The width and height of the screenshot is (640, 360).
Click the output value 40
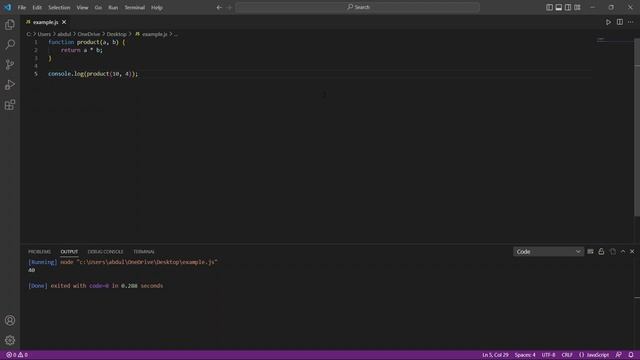click(31, 270)
